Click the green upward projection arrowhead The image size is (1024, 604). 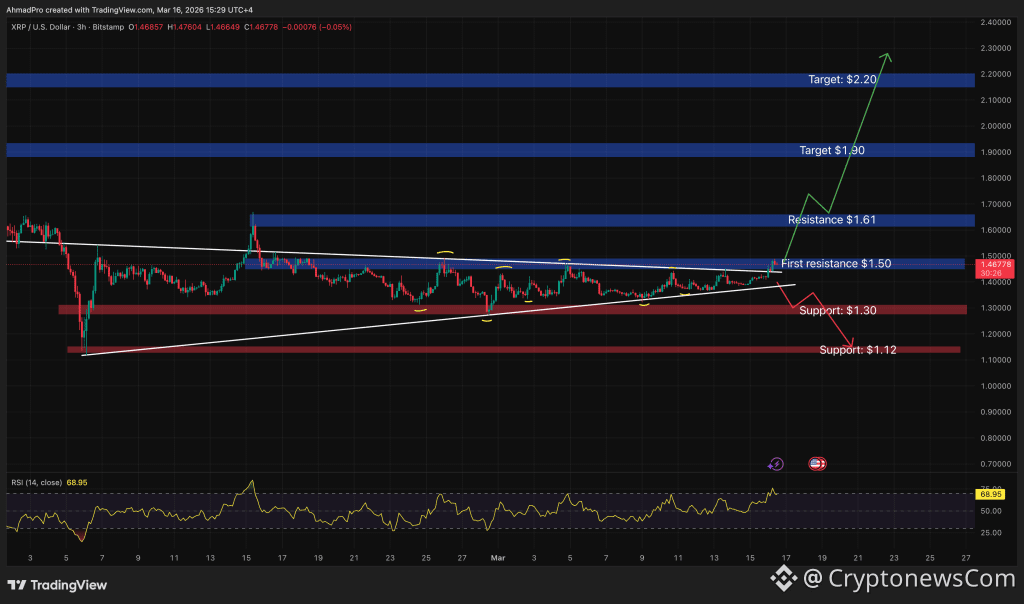tap(887, 56)
